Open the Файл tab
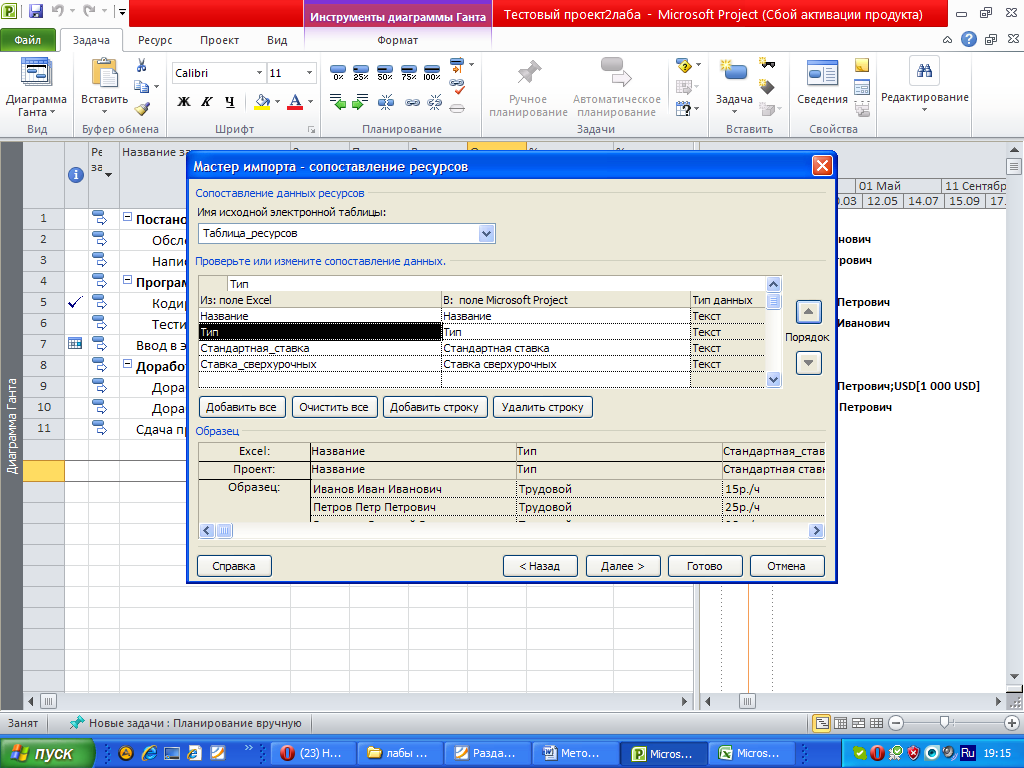This screenshot has width=1024, height=768. (x=27, y=40)
